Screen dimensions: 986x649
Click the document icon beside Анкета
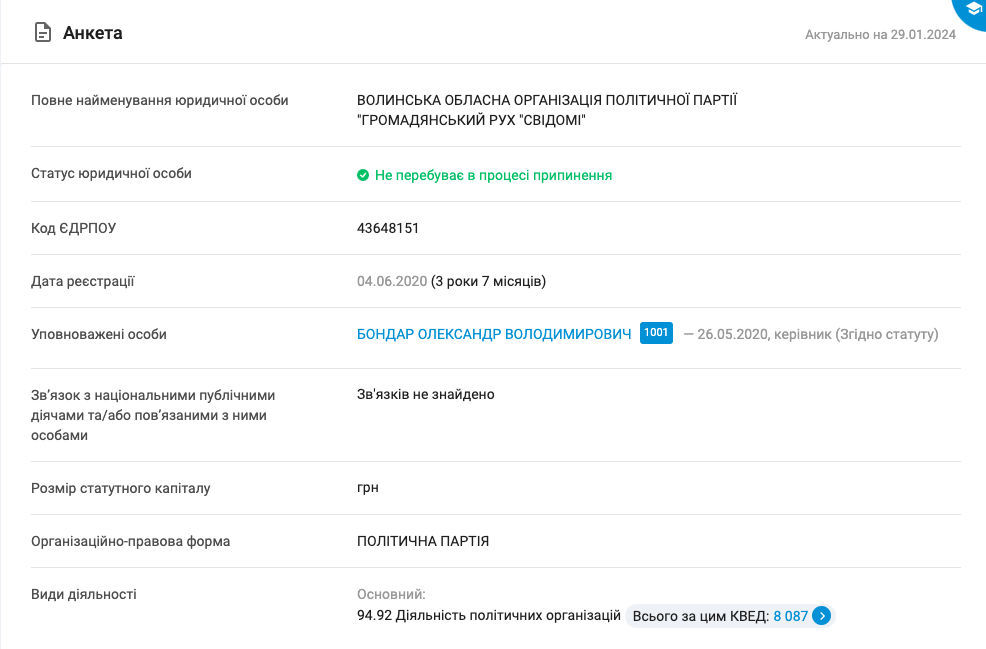click(43, 33)
